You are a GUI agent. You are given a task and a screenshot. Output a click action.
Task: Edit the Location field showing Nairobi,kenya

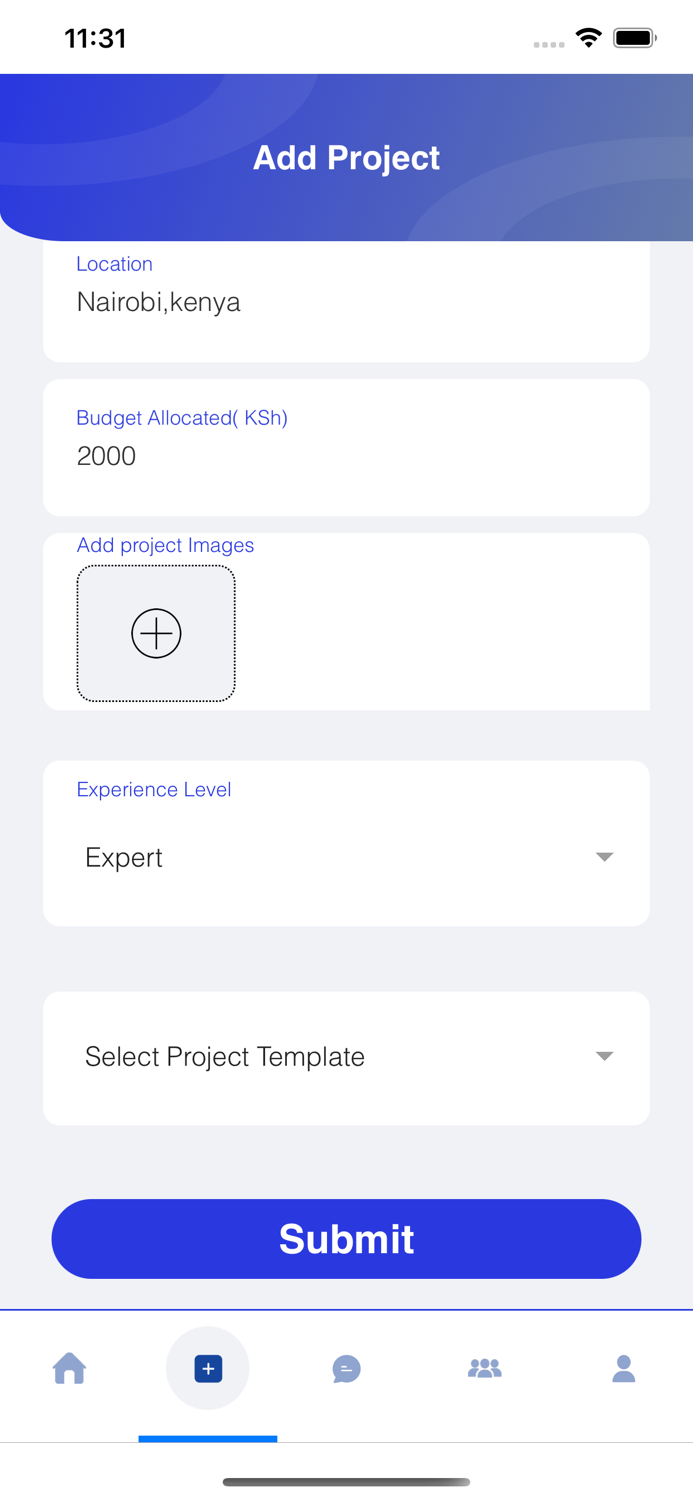(x=159, y=302)
